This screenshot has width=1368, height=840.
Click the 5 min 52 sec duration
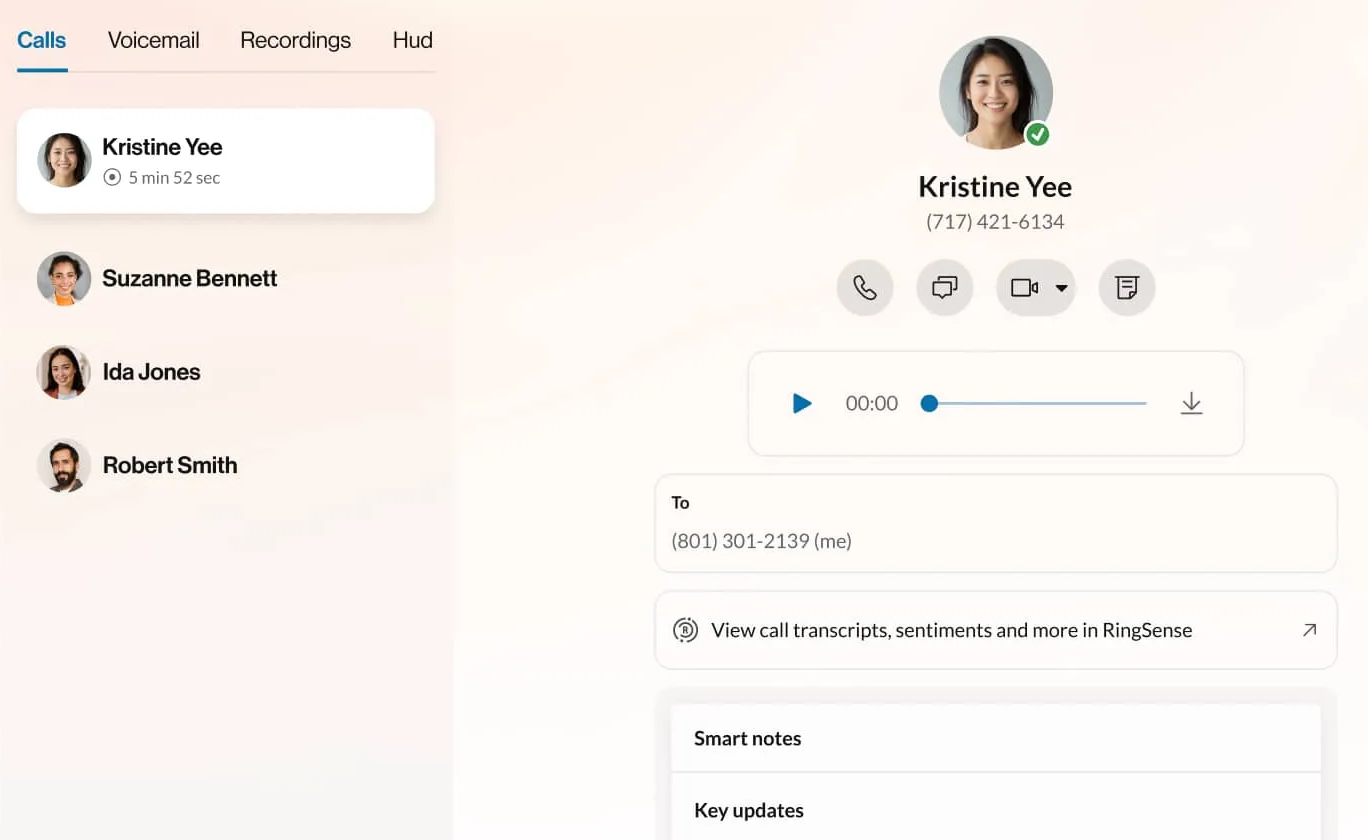[174, 178]
